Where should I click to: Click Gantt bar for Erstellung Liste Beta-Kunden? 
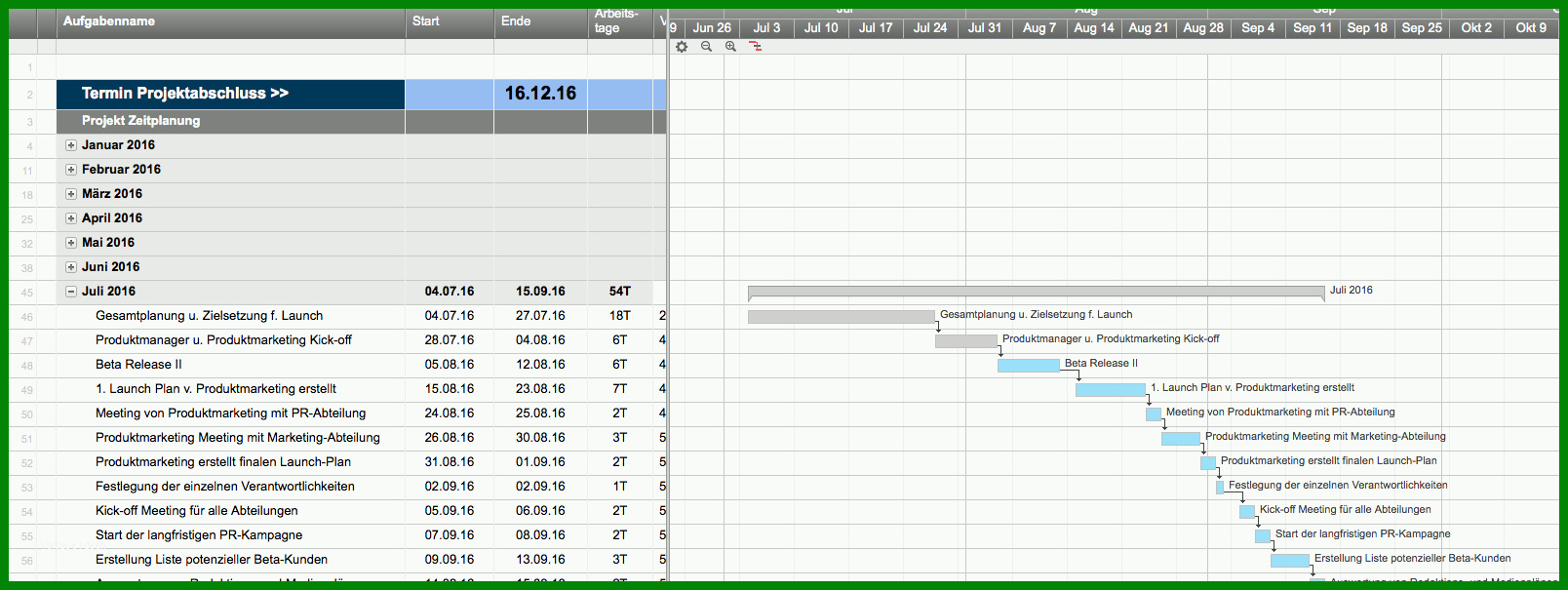pyautogui.click(x=1290, y=560)
